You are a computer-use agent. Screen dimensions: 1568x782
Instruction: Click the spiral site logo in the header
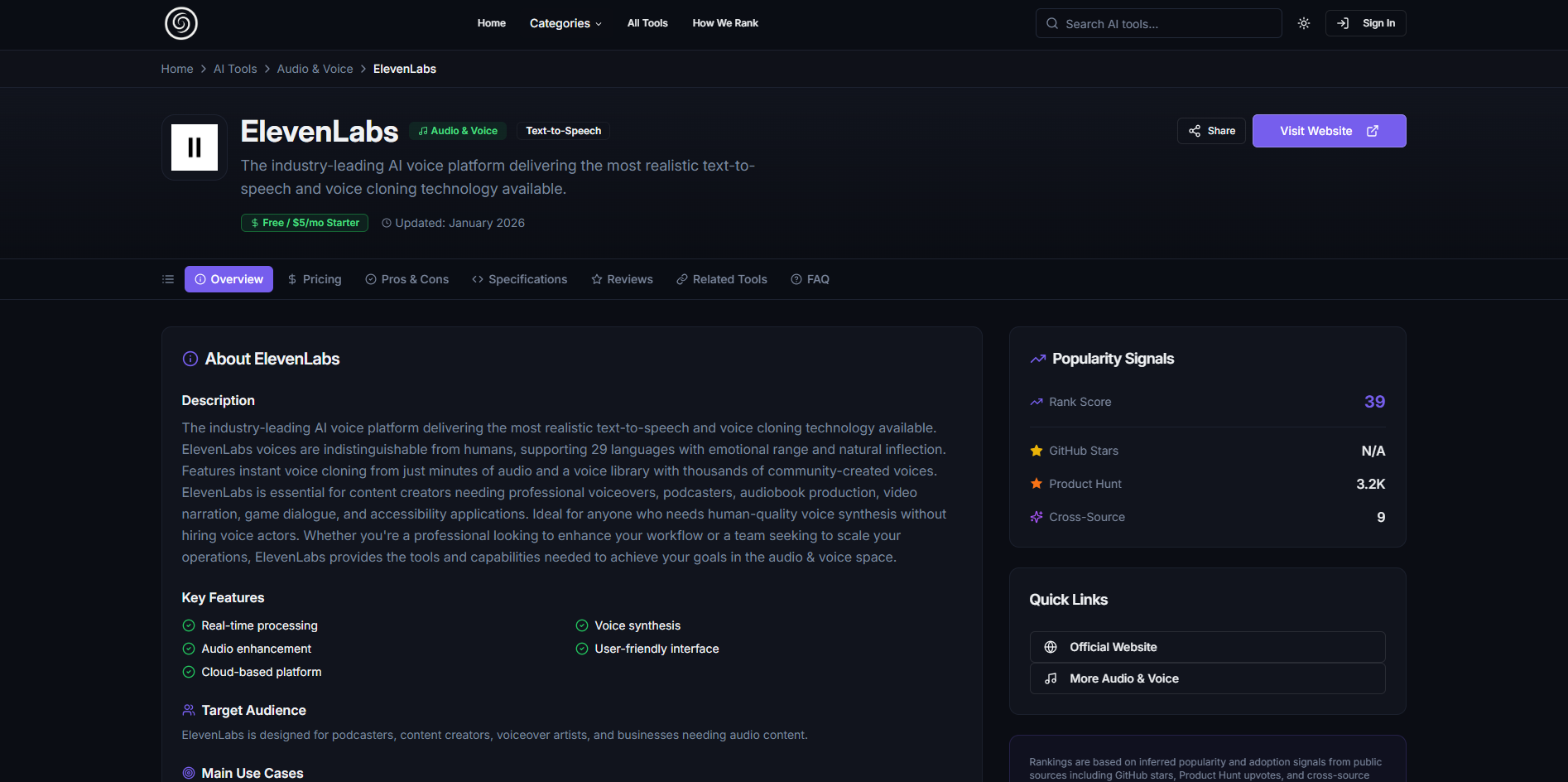[x=180, y=23]
